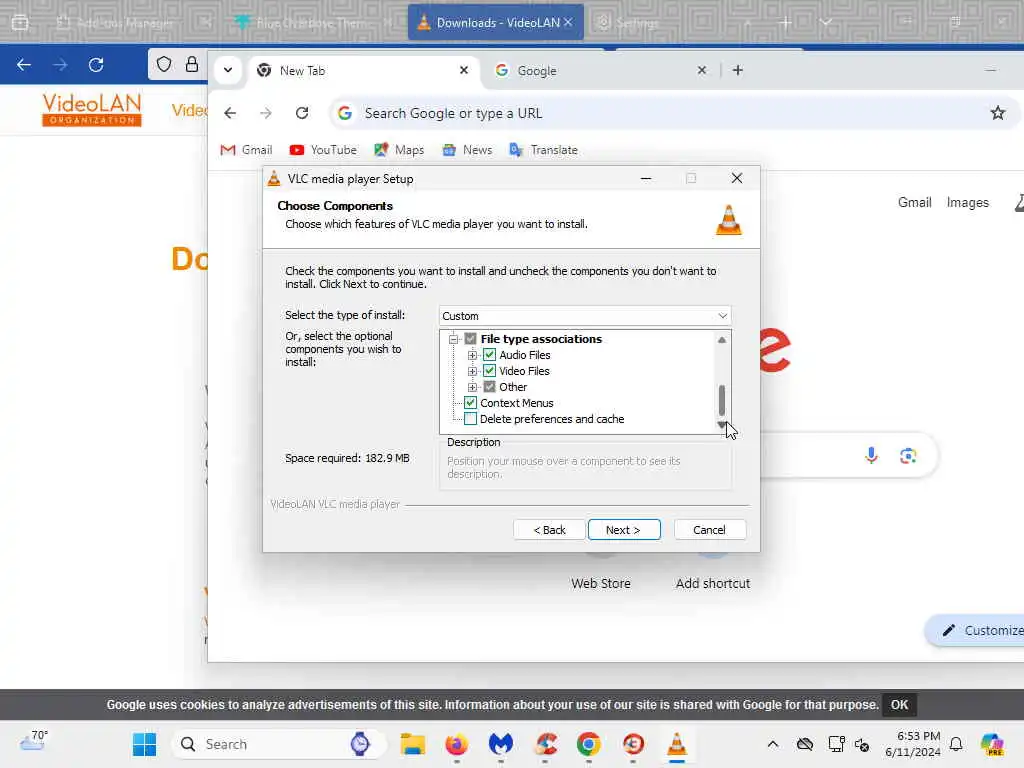Open the install type Custom dropdown
Viewport: 1024px width, 768px height.
[584, 316]
